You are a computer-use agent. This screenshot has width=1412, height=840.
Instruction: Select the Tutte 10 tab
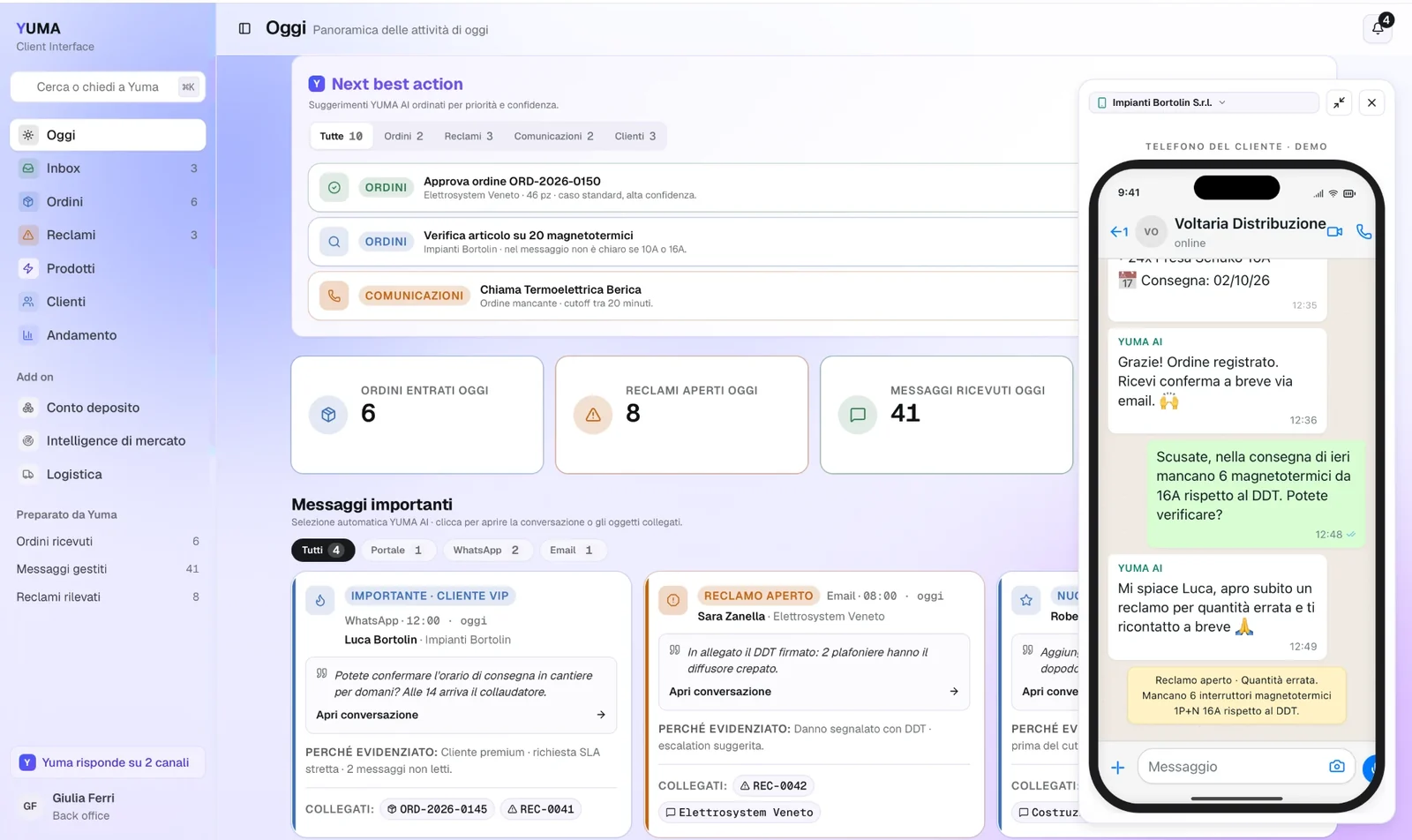click(341, 136)
